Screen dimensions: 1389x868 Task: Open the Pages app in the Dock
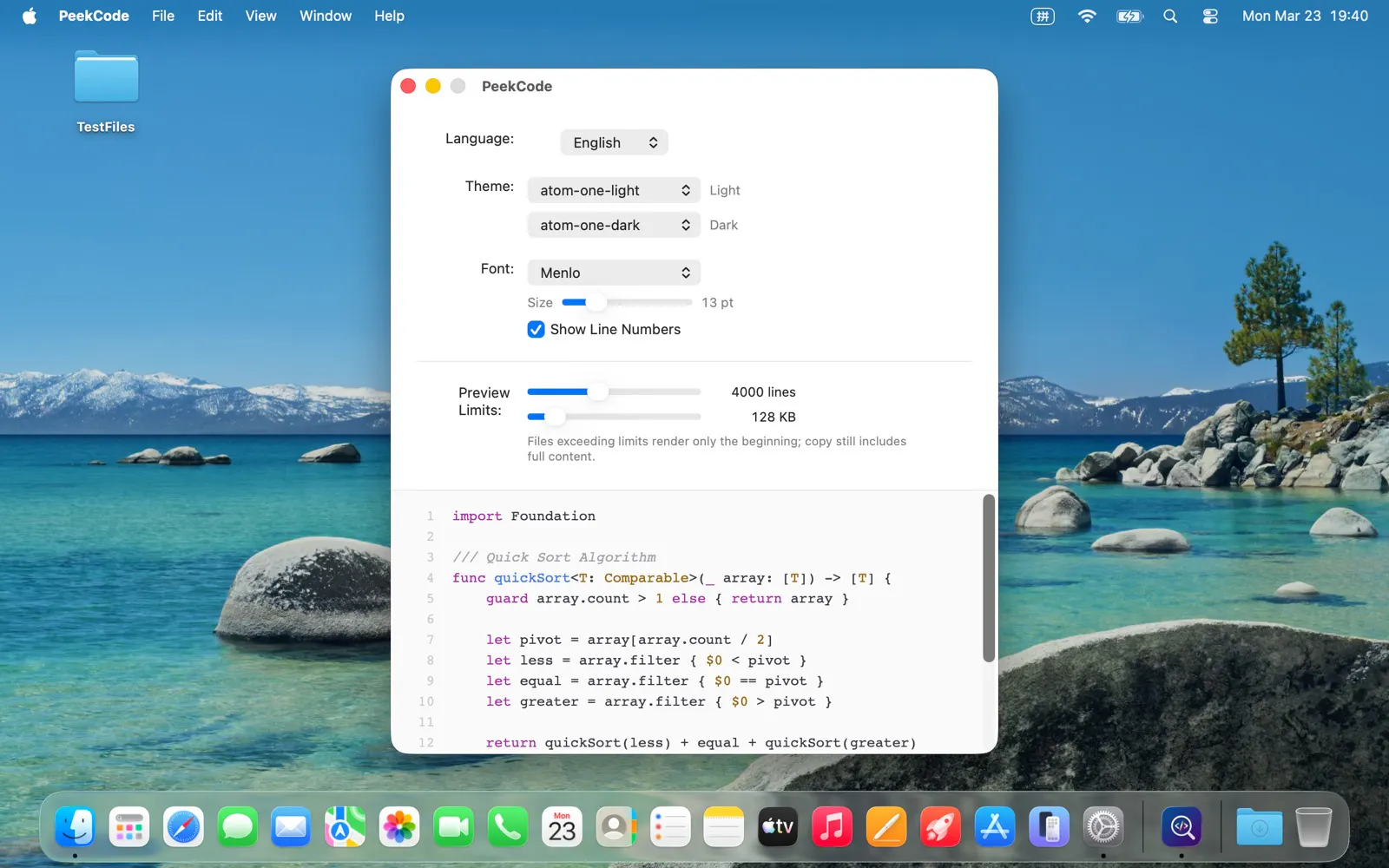click(x=885, y=827)
